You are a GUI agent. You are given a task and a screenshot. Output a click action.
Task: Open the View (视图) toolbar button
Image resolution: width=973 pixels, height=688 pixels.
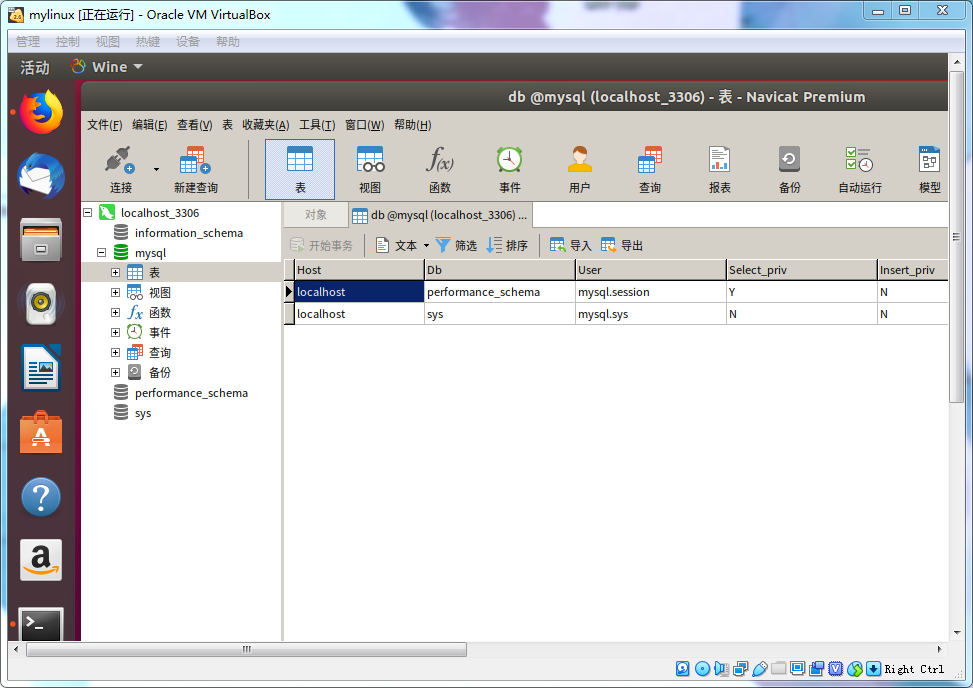tap(370, 169)
